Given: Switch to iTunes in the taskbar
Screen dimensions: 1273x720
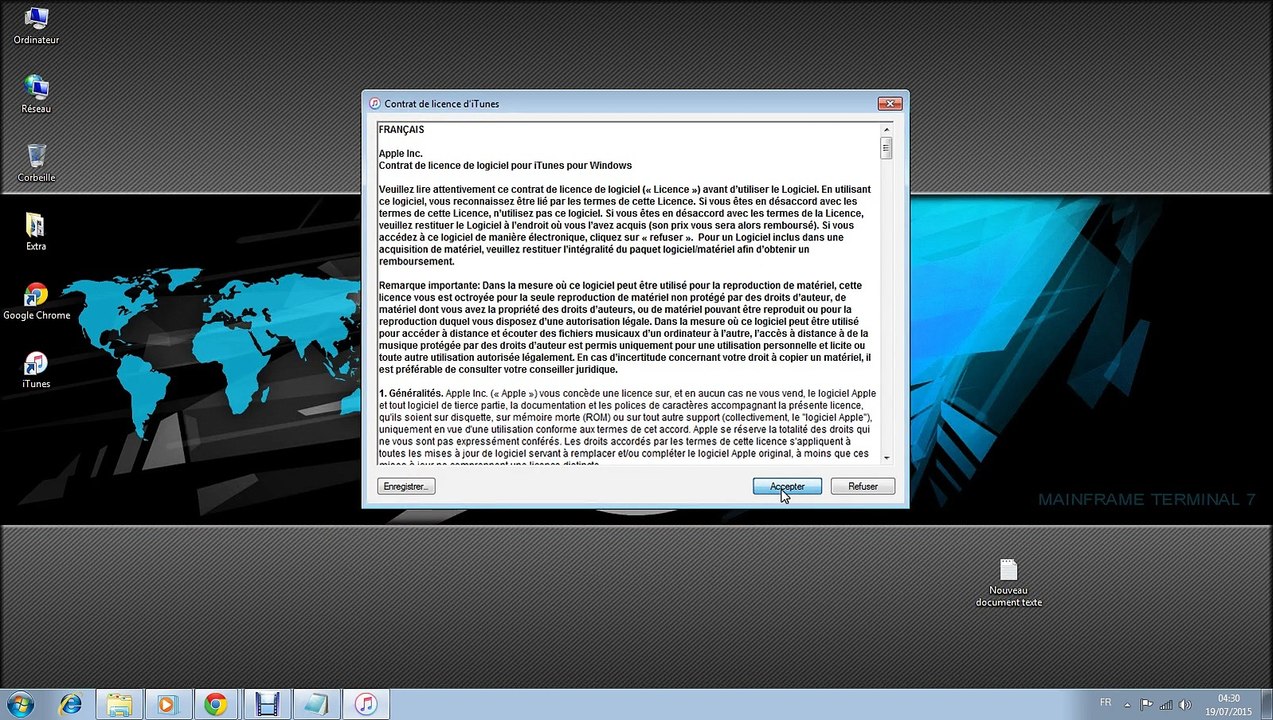Looking at the screenshot, I should 365,704.
